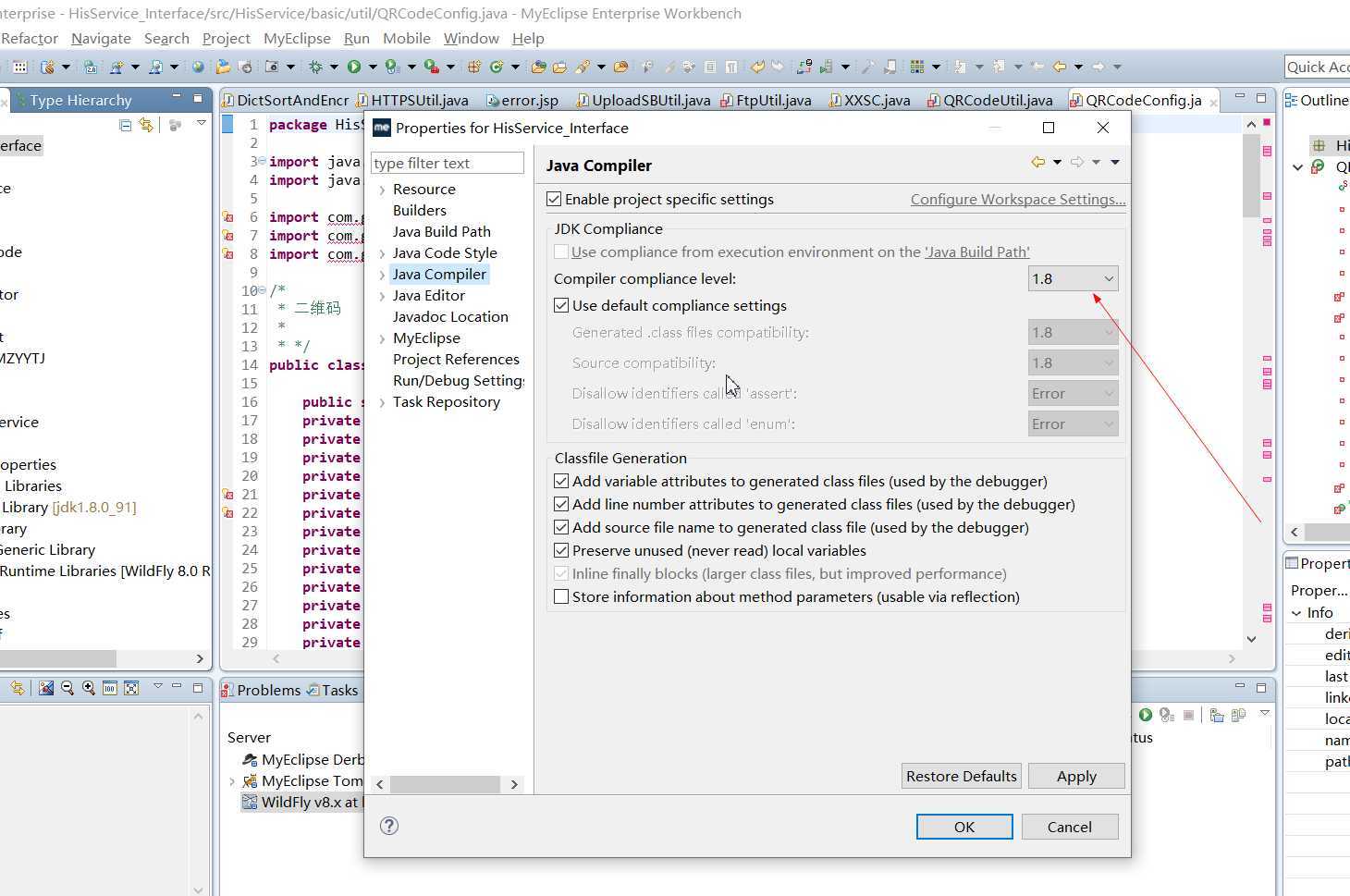This screenshot has height=896, width=1350.
Task: Click the yellow Back arrow in main toolbar
Action: click(x=1060, y=67)
